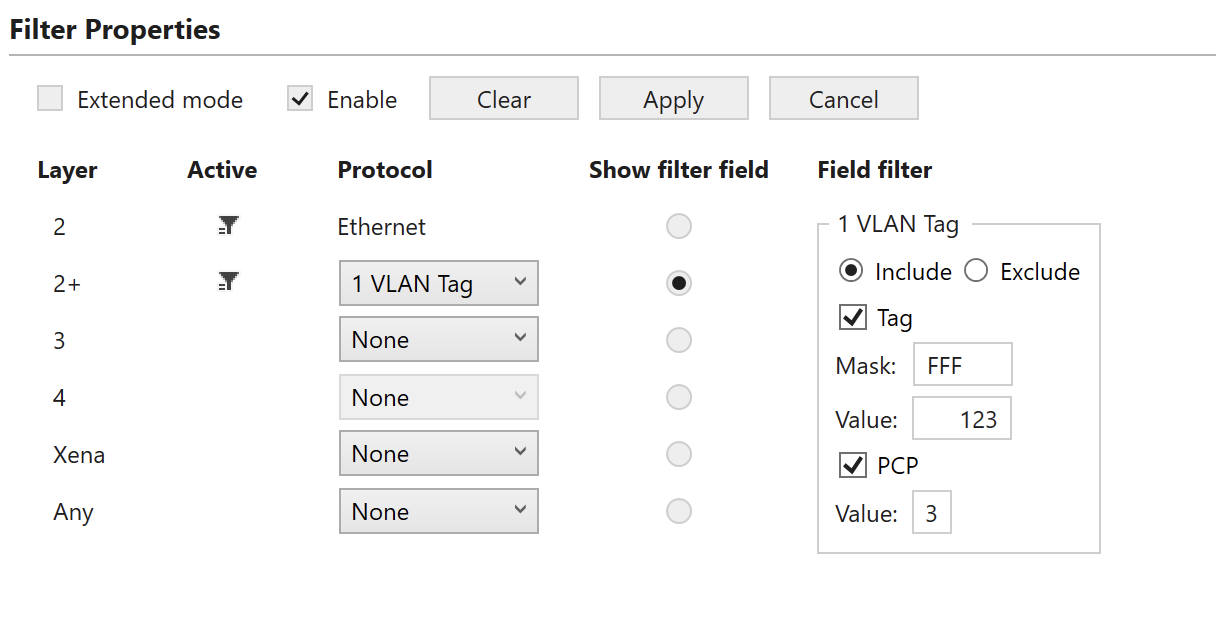Show filter field for layer 3
Screen dimensions: 1216x632
click(679, 340)
